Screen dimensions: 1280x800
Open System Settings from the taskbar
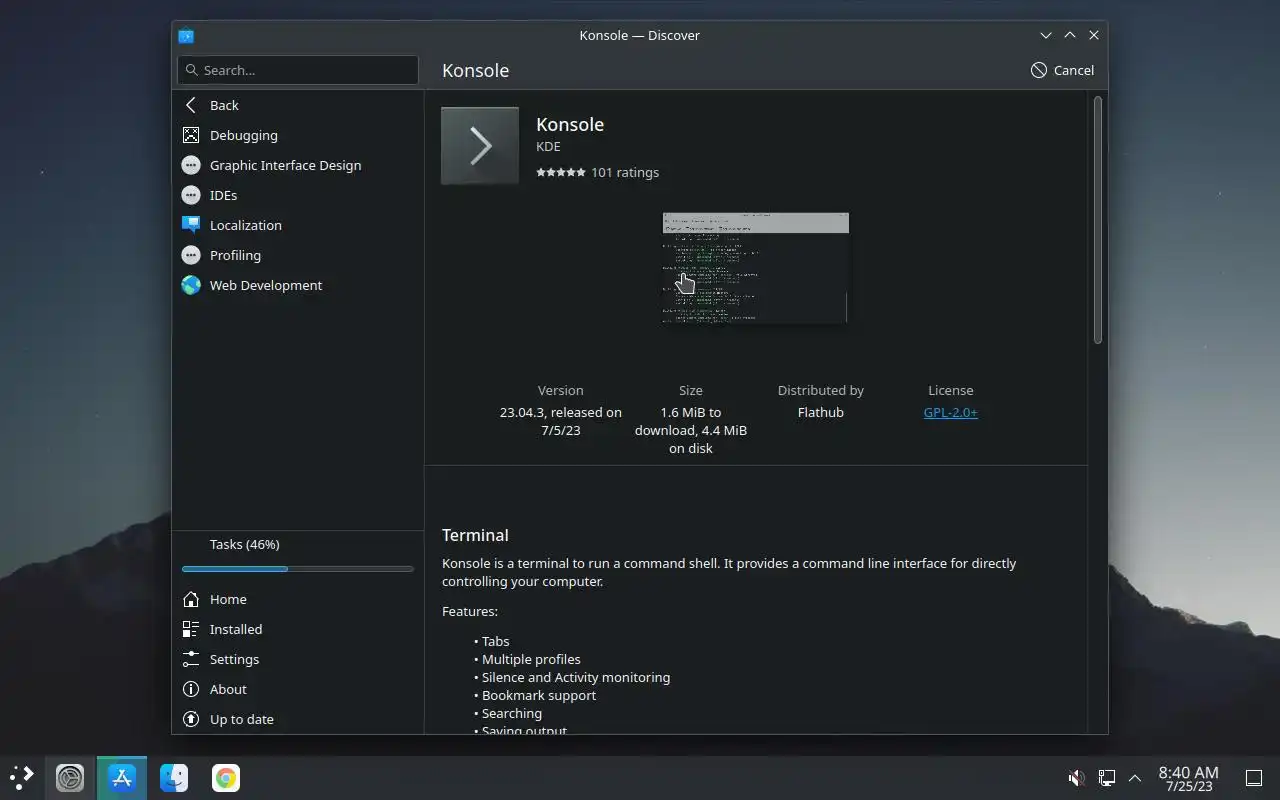tap(70, 777)
